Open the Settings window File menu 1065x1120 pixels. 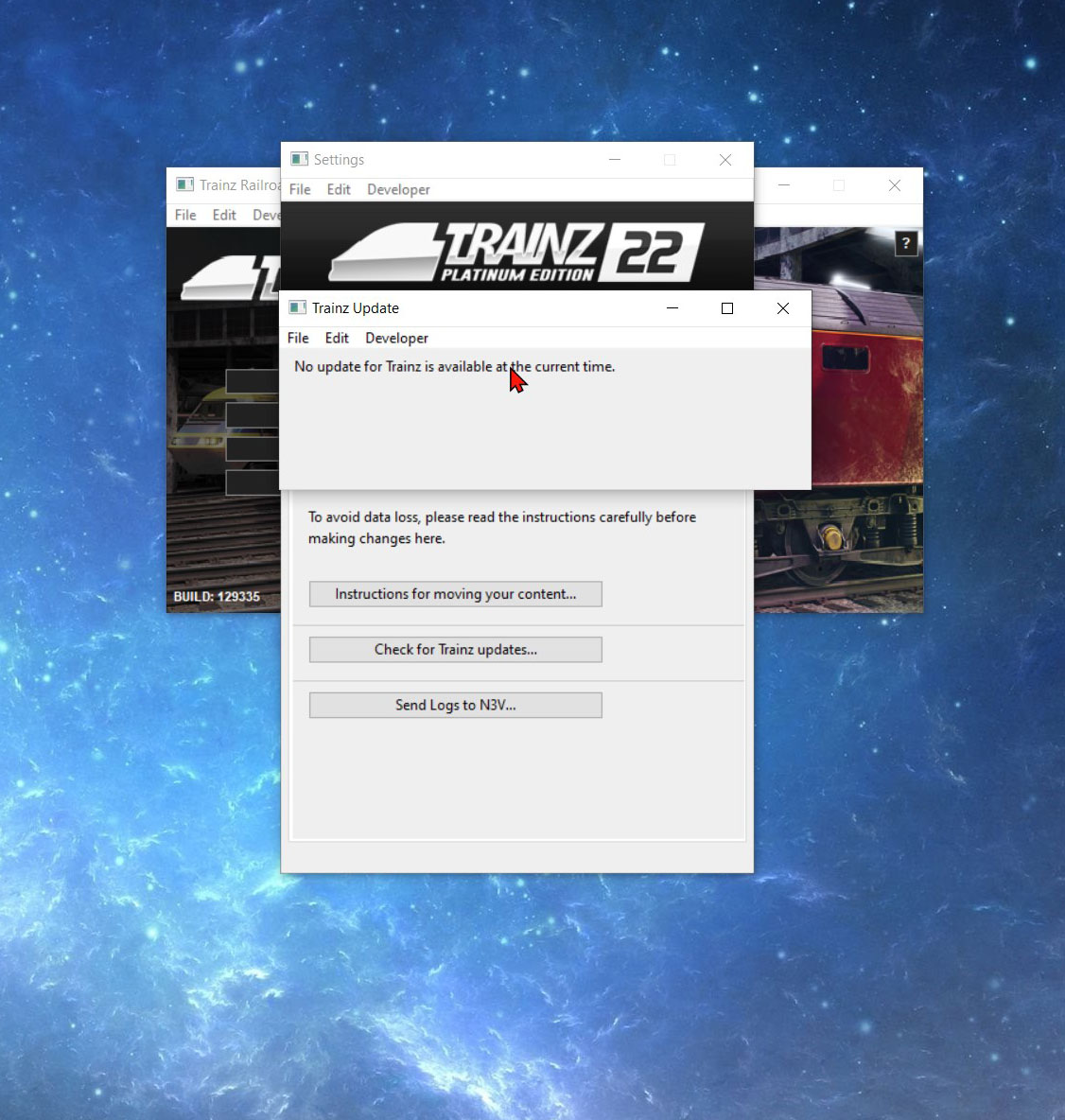click(x=300, y=190)
